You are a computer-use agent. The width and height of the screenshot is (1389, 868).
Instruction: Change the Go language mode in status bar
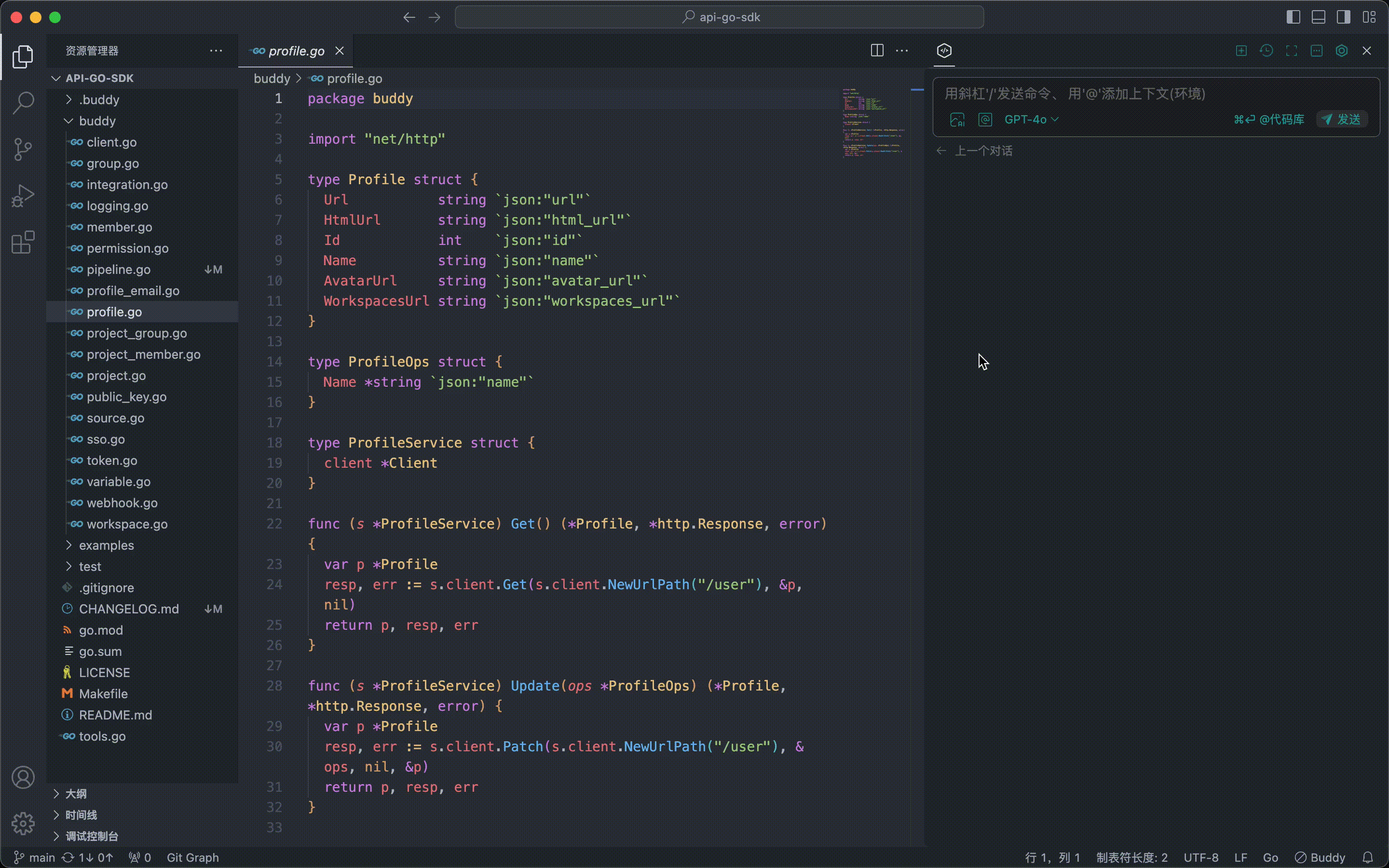[1270, 857]
